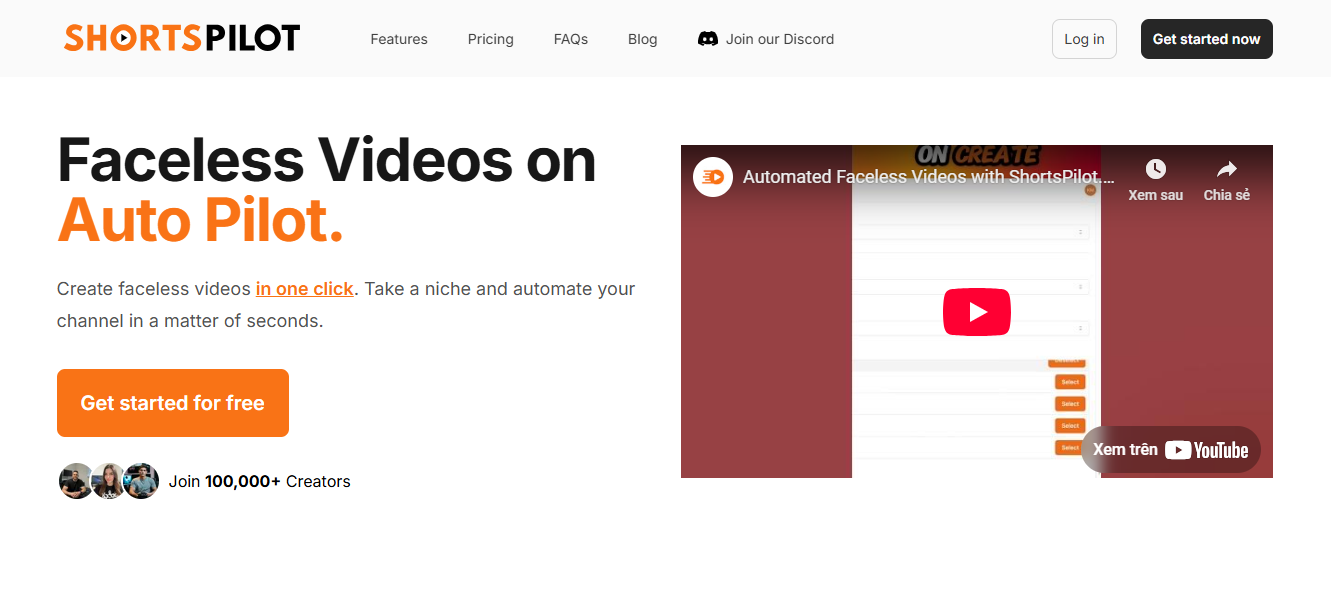Viewport: 1331px width, 607px height.
Task: Click the orange Get started for free button
Action: click(173, 403)
